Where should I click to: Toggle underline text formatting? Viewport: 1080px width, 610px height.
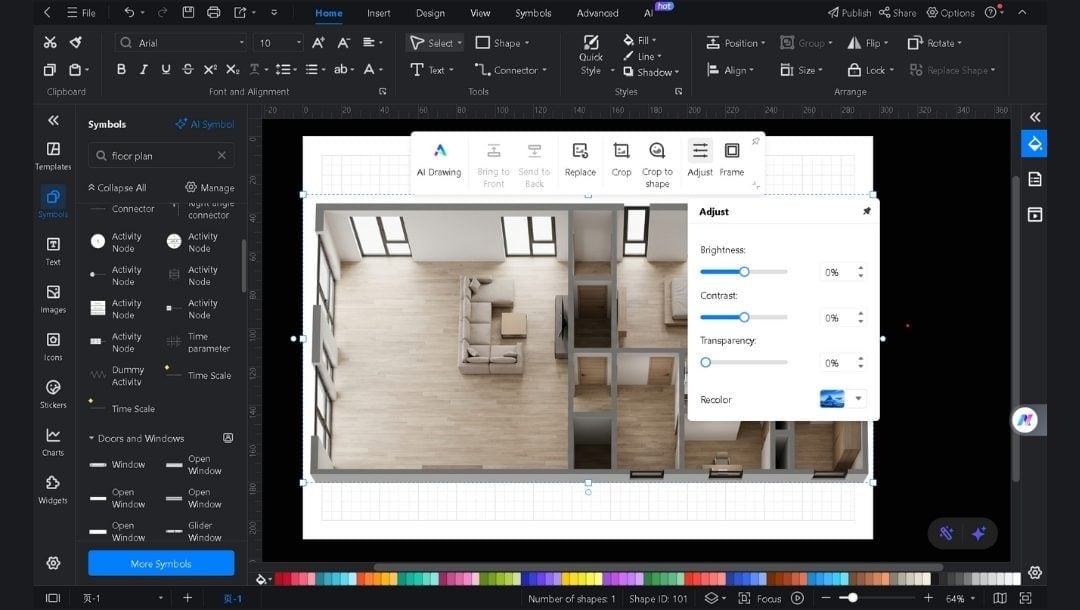pos(166,70)
